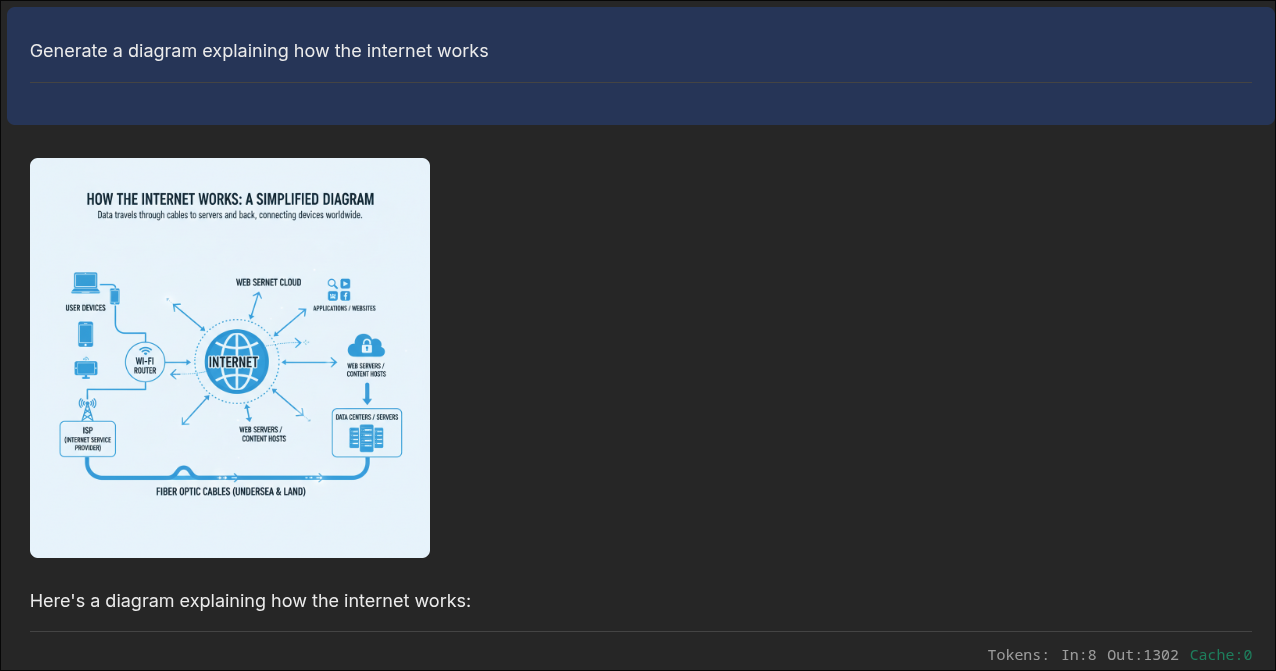Click the ISP Internet Service Provider box
Image resolution: width=1276 pixels, height=671 pixels.
pyautogui.click(x=87, y=439)
